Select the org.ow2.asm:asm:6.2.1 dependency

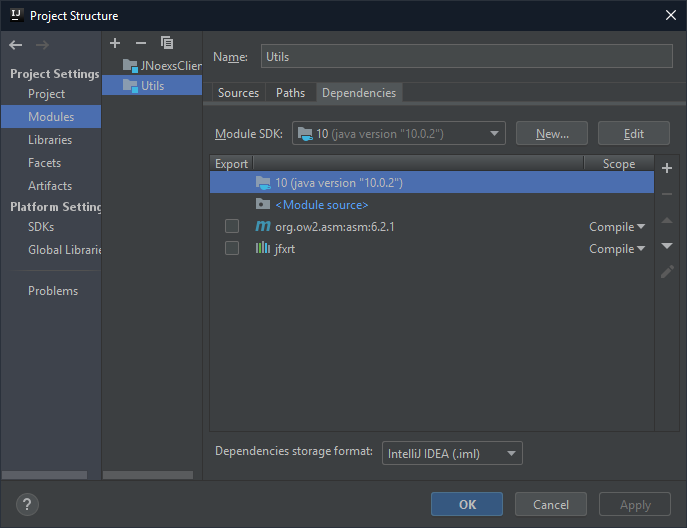point(432,227)
